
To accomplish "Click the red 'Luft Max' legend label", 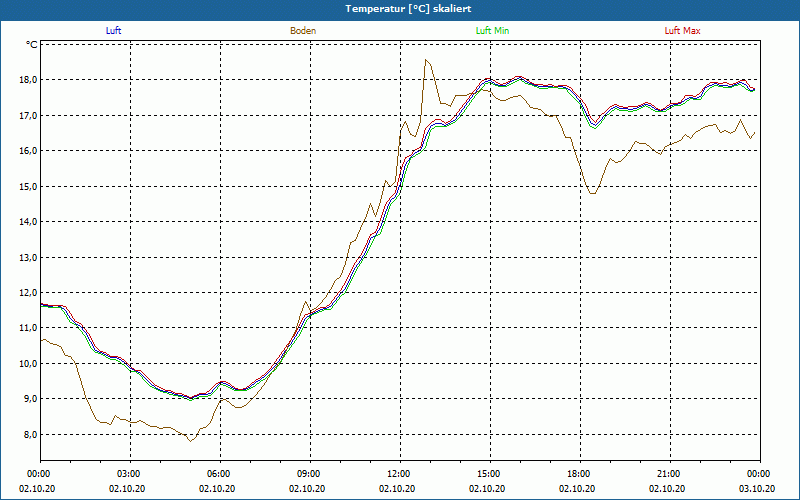I will click(682, 31).
